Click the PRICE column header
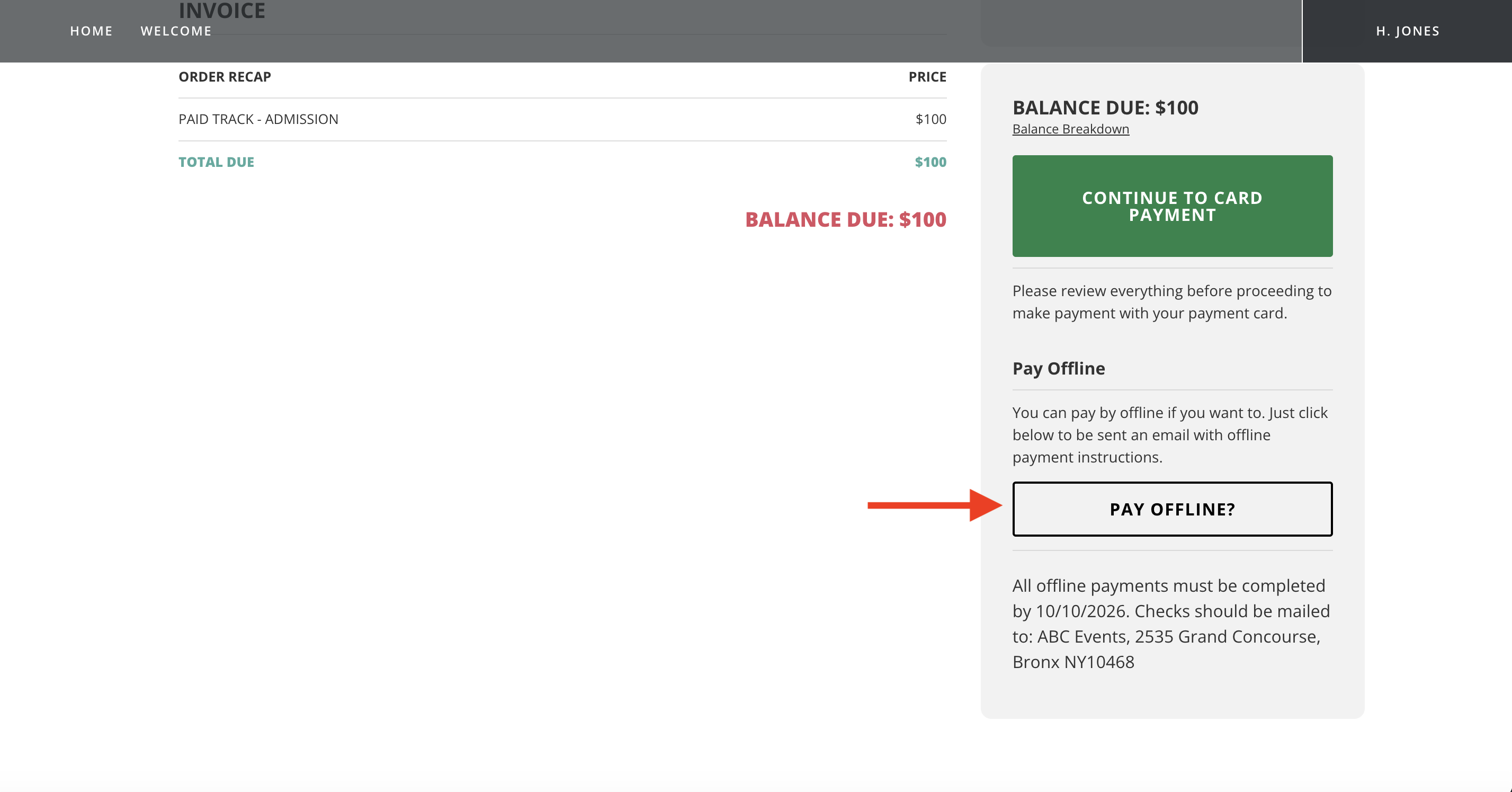The height and width of the screenshot is (792, 1512). click(x=927, y=77)
